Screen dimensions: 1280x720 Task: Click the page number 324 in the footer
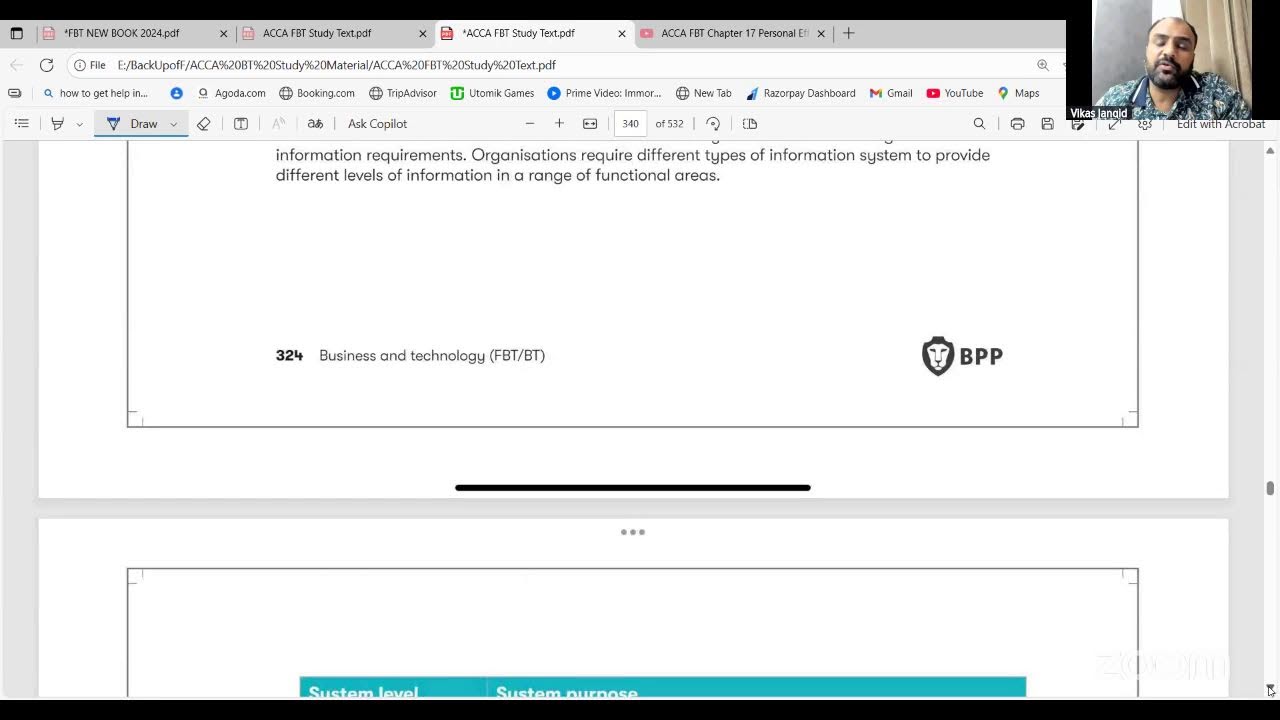289,356
